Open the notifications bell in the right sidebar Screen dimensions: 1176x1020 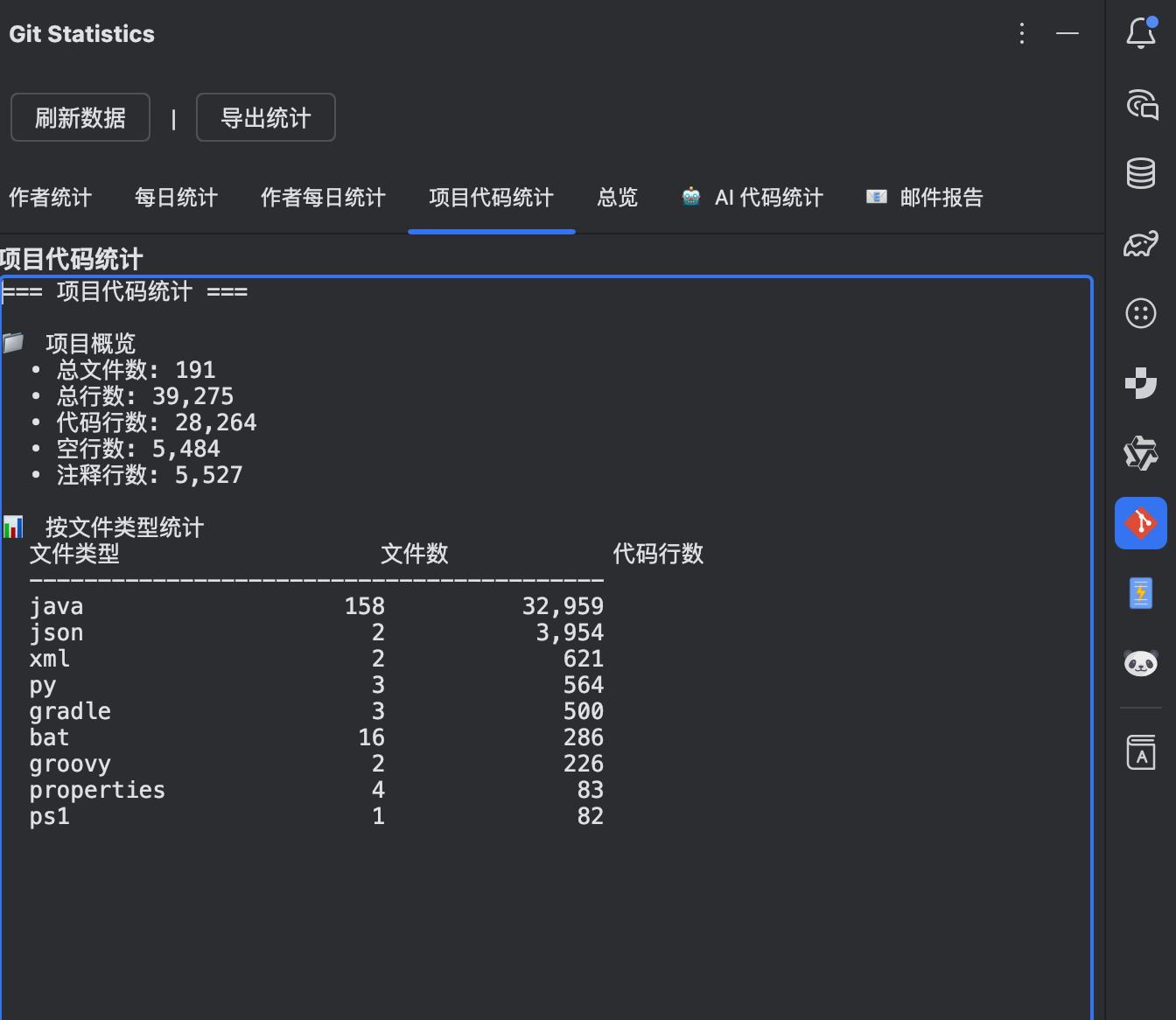[x=1140, y=33]
